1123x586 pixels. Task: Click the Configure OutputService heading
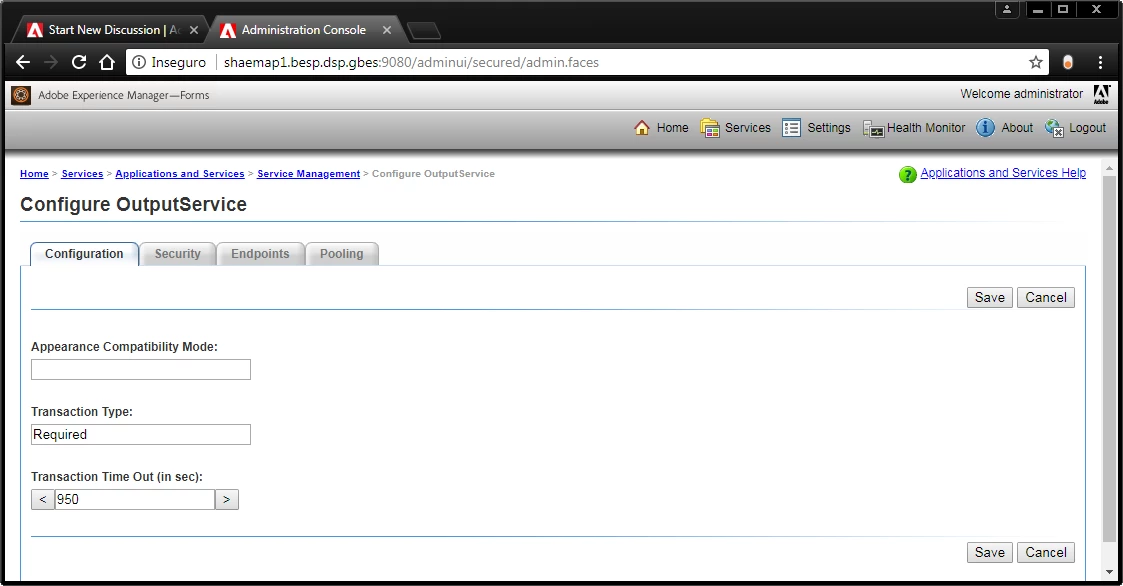(x=133, y=204)
